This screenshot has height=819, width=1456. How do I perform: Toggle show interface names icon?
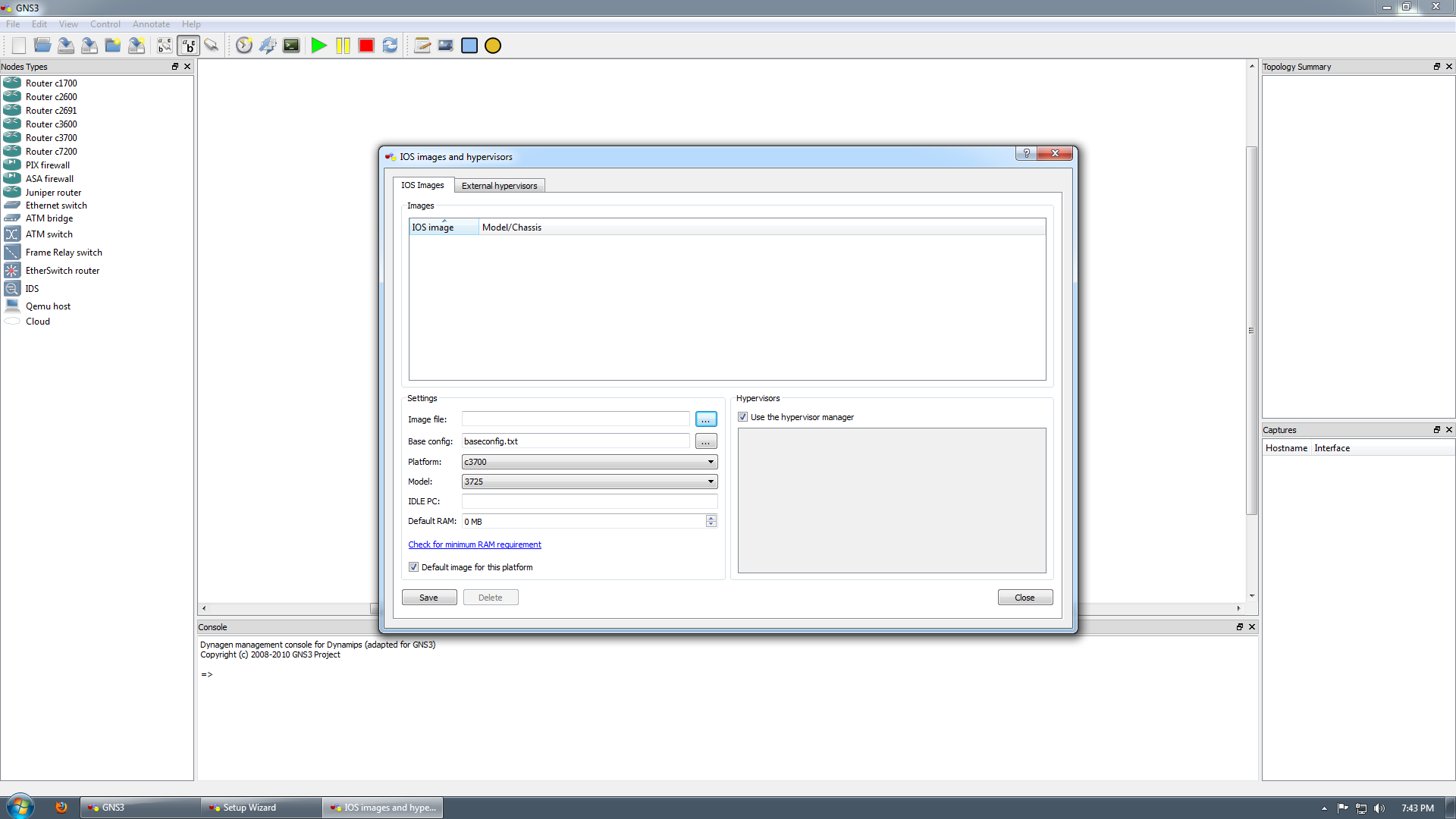pos(165,45)
